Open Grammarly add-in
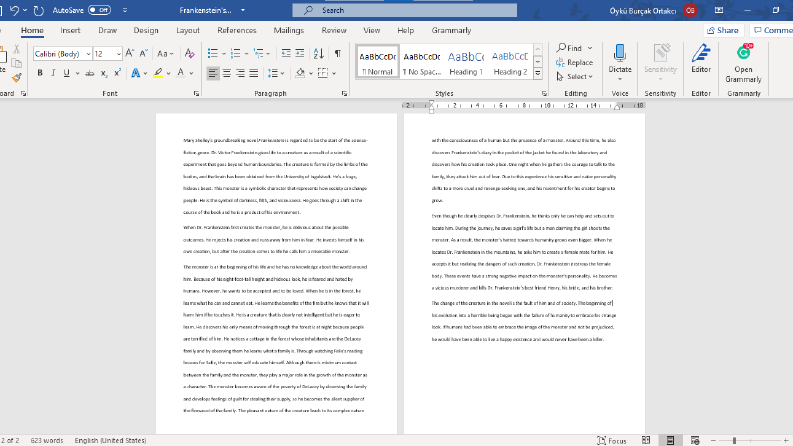The image size is (793, 446). coord(743,64)
